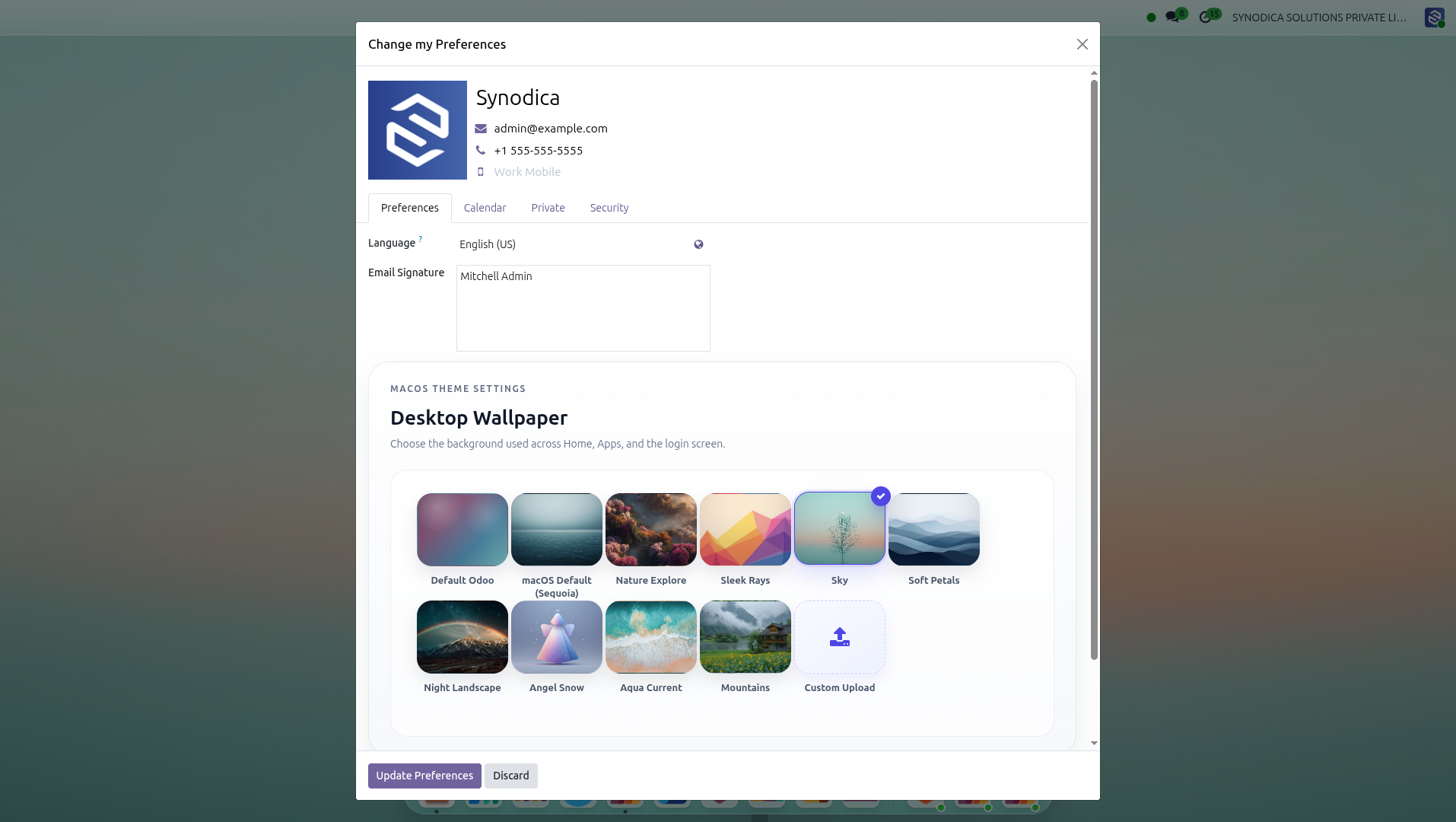Pick the Sleek Rays wallpaper
The width and height of the screenshot is (1456, 822).
[745, 530]
